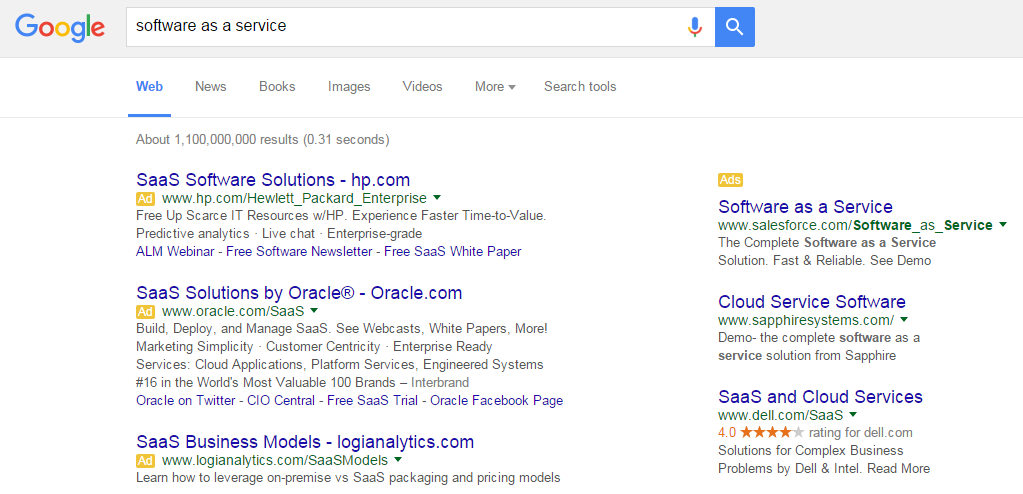Click the Ad badge beside www.oracle.com/SaaS

click(x=145, y=311)
